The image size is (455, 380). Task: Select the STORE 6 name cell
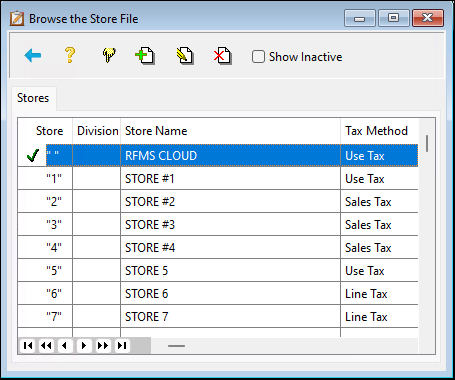click(230, 294)
